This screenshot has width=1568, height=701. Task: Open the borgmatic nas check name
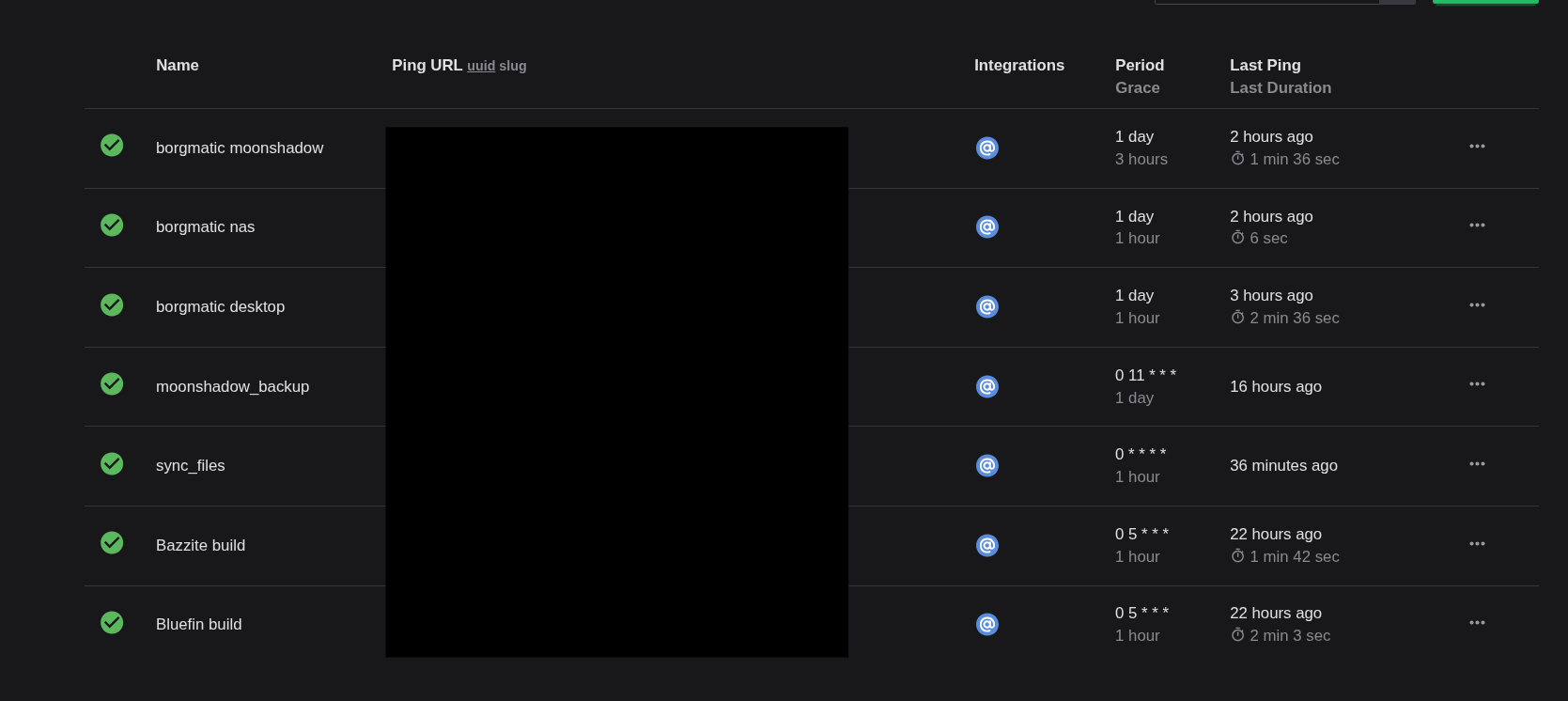205,226
